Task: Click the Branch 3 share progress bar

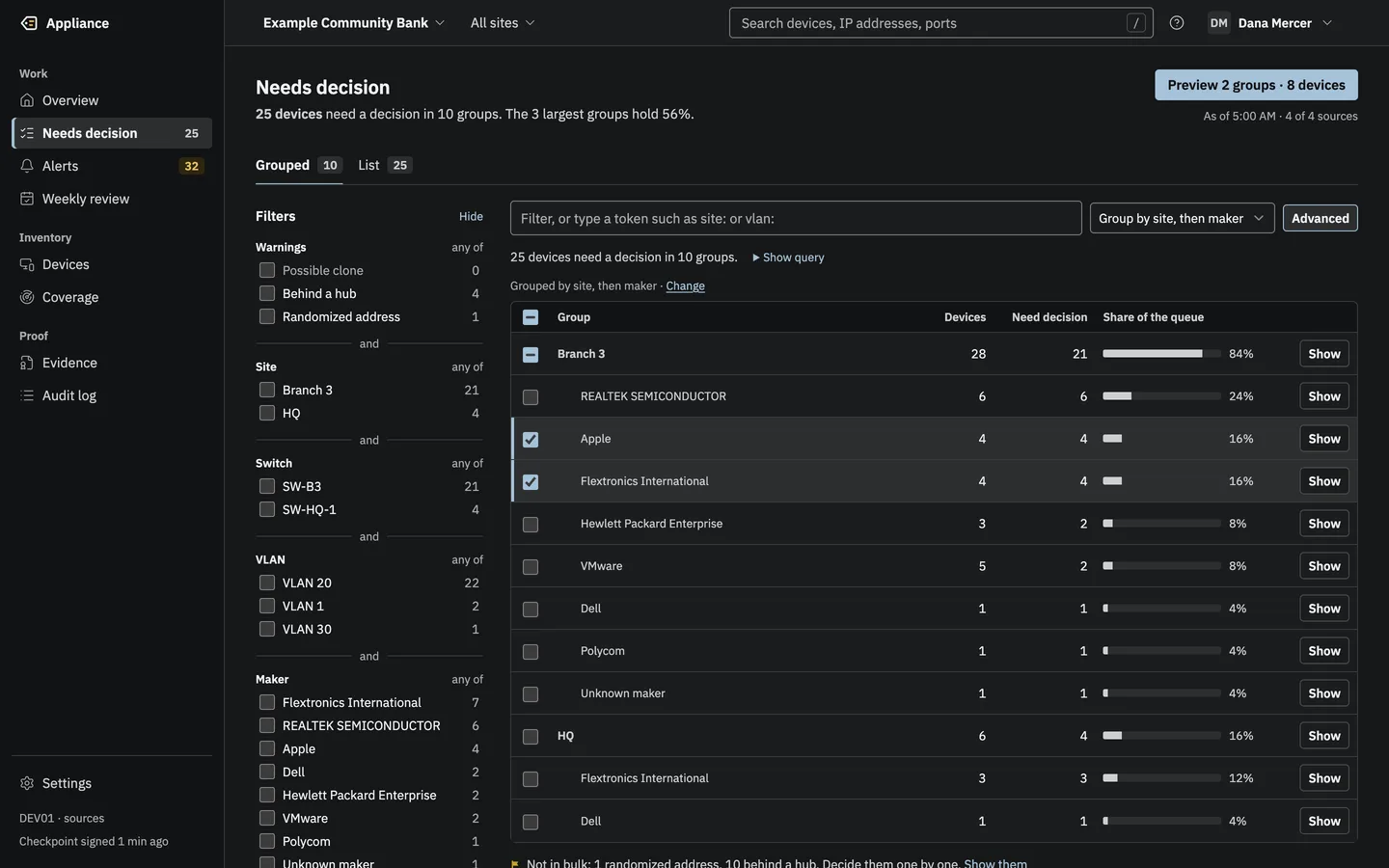Action: [x=1161, y=354]
